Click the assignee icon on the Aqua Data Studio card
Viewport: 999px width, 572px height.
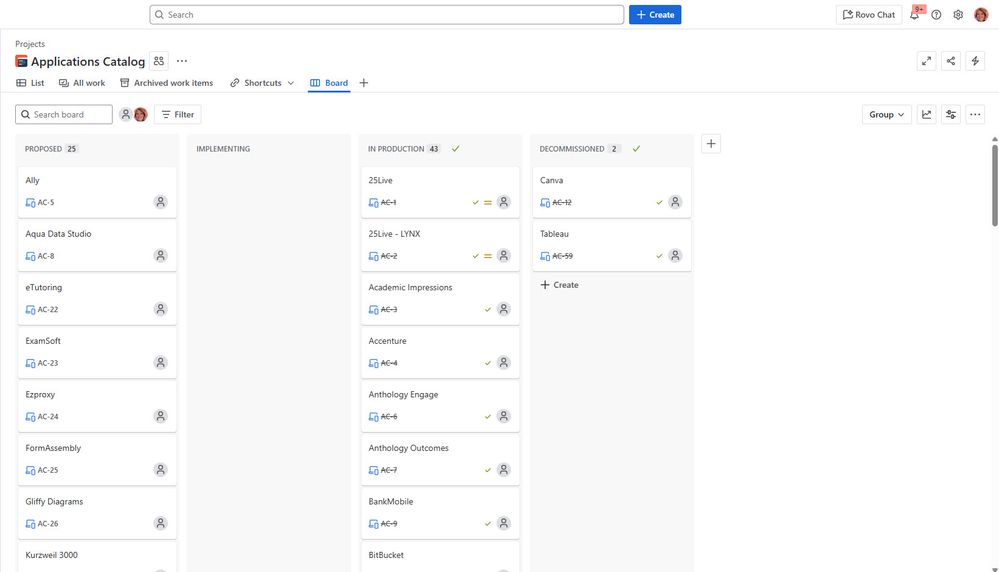161,255
